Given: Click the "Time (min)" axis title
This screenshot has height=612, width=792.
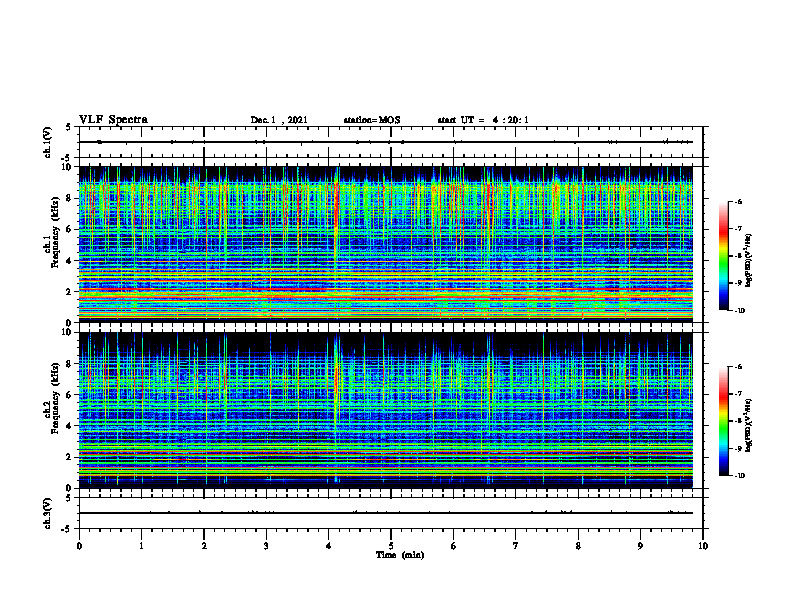Looking at the screenshot, I should pos(400,555).
